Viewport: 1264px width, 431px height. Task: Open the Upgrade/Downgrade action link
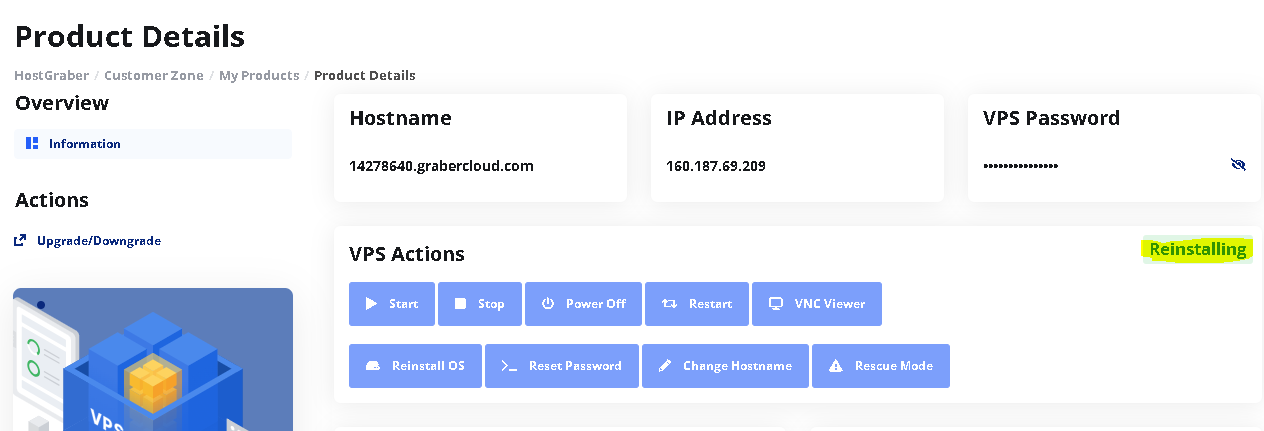point(88,241)
